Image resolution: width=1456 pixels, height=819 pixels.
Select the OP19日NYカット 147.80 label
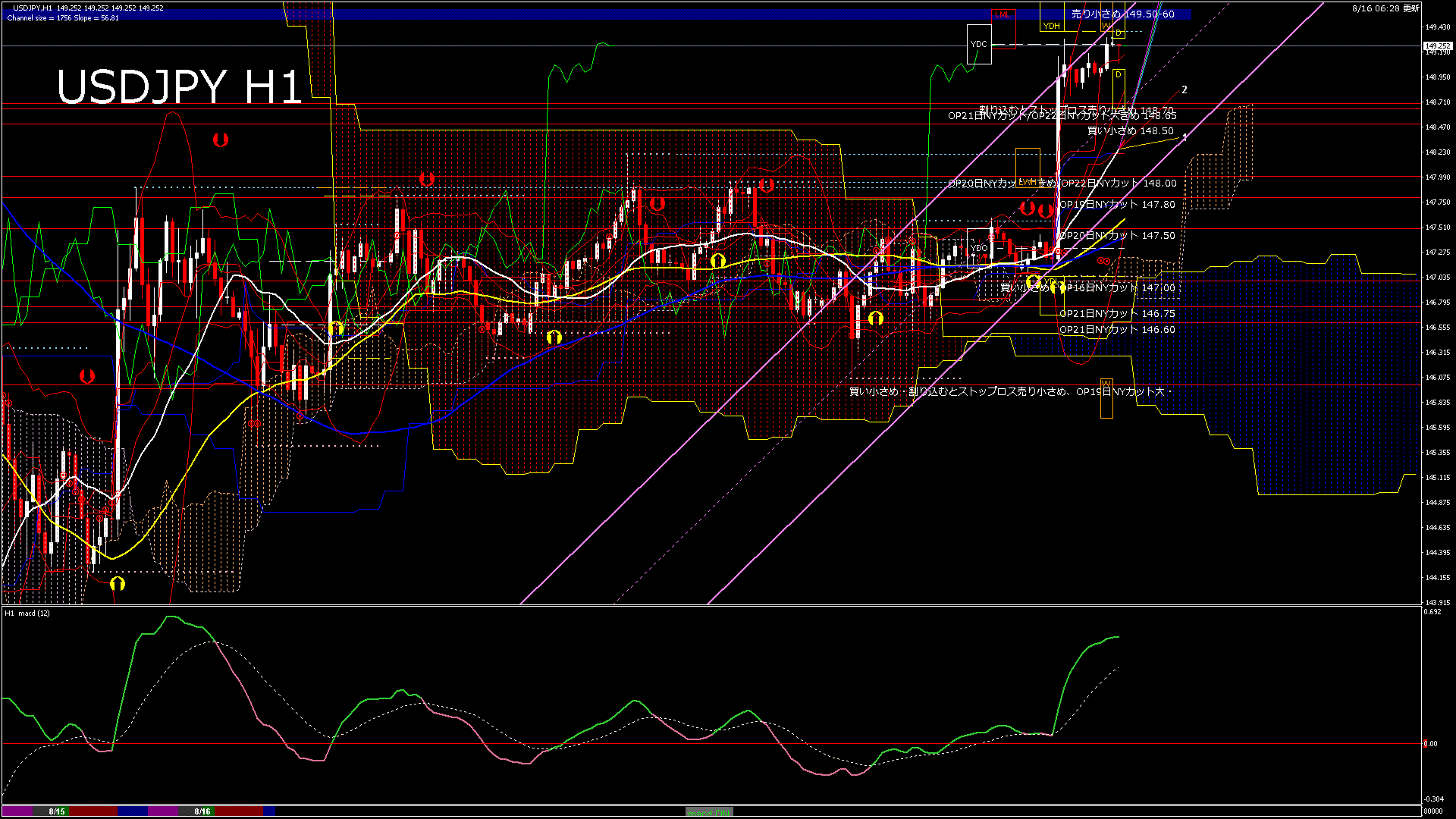point(1117,205)
